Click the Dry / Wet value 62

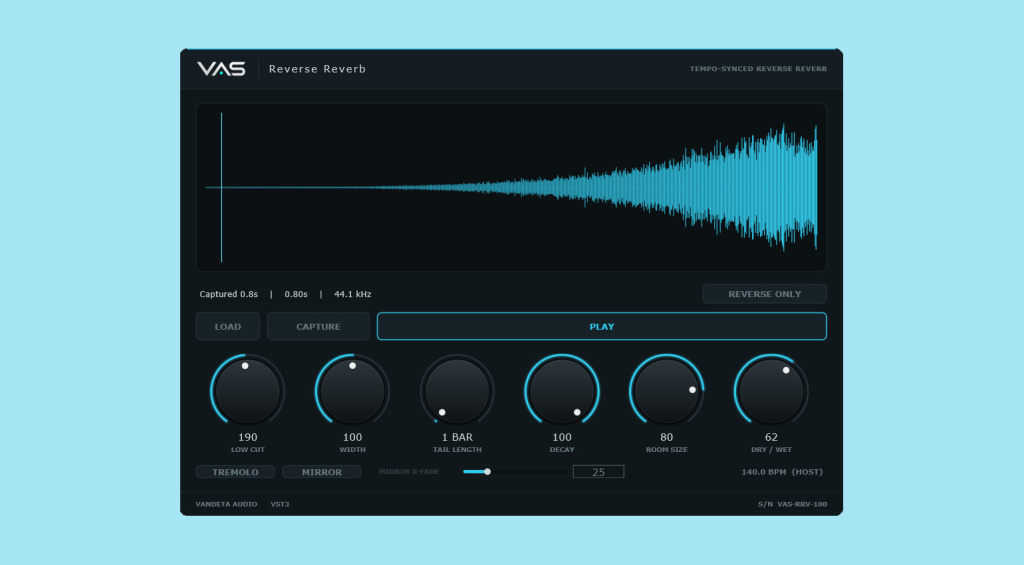point(771,437)
